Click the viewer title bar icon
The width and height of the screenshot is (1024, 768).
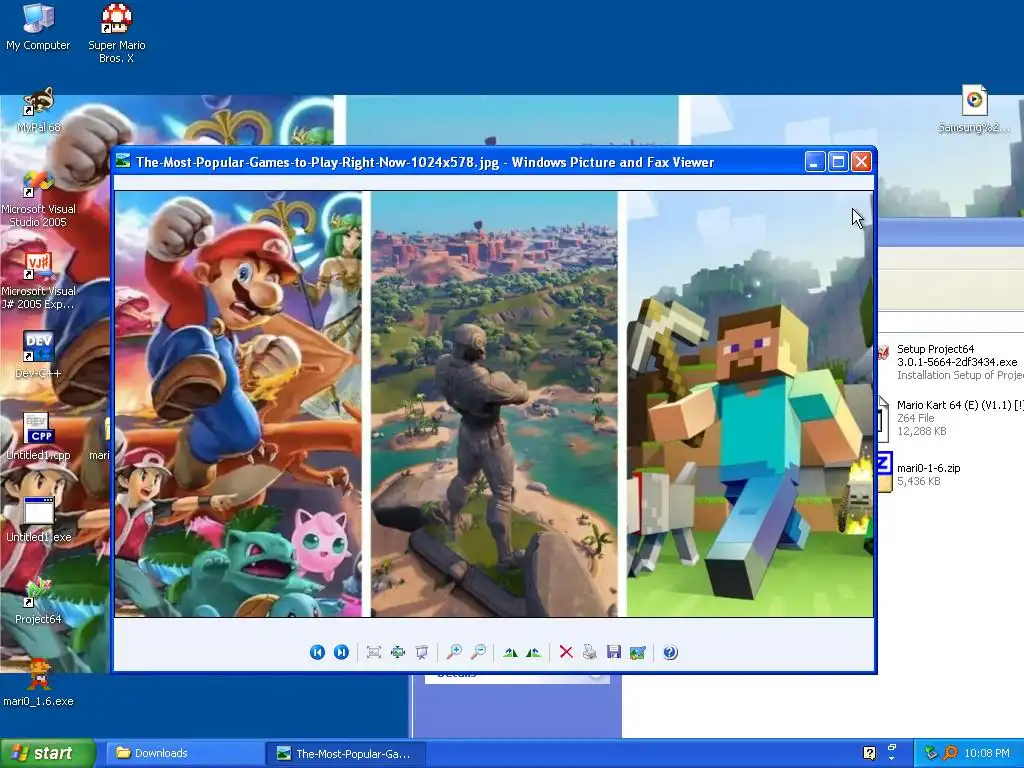tap(123, 161)
